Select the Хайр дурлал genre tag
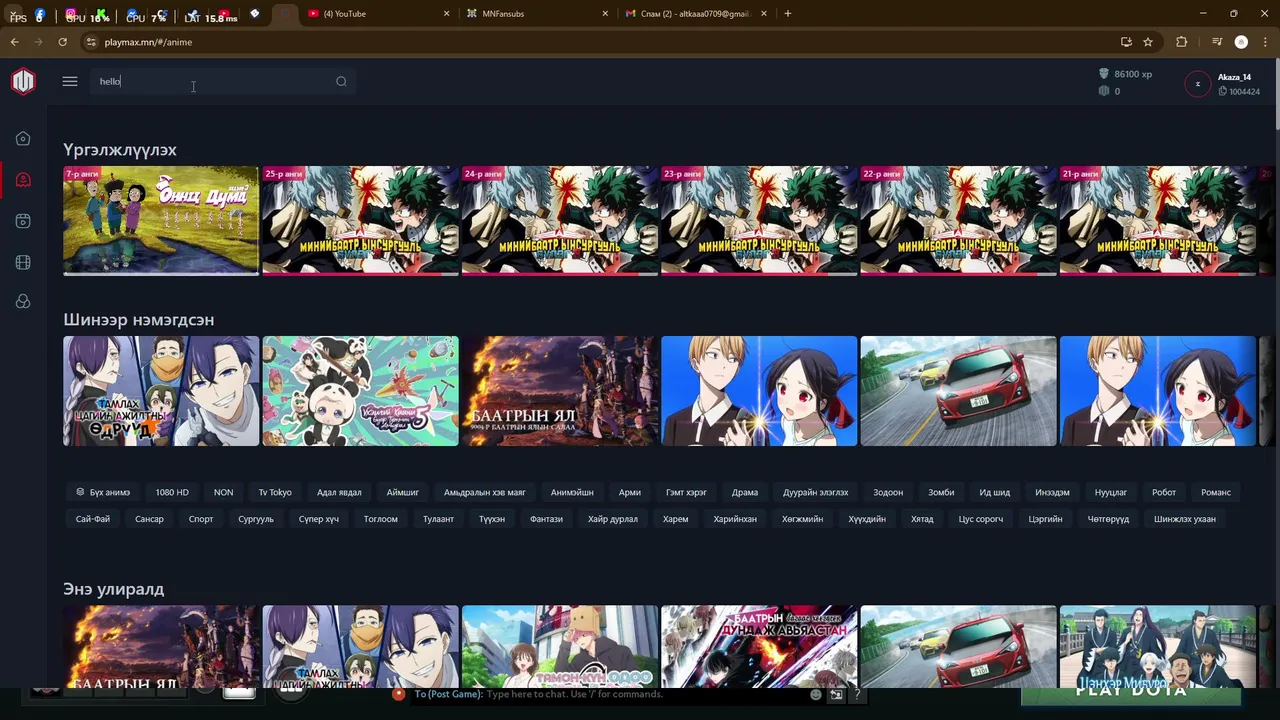The width and height of the screenshot is (1280, 720). (x=613, y=519)
